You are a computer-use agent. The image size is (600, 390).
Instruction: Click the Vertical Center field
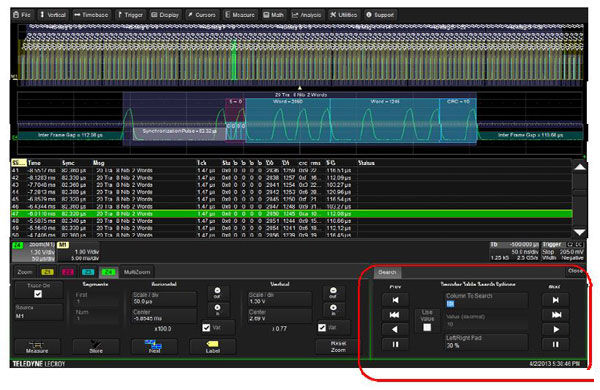click(x=280, y=315)
